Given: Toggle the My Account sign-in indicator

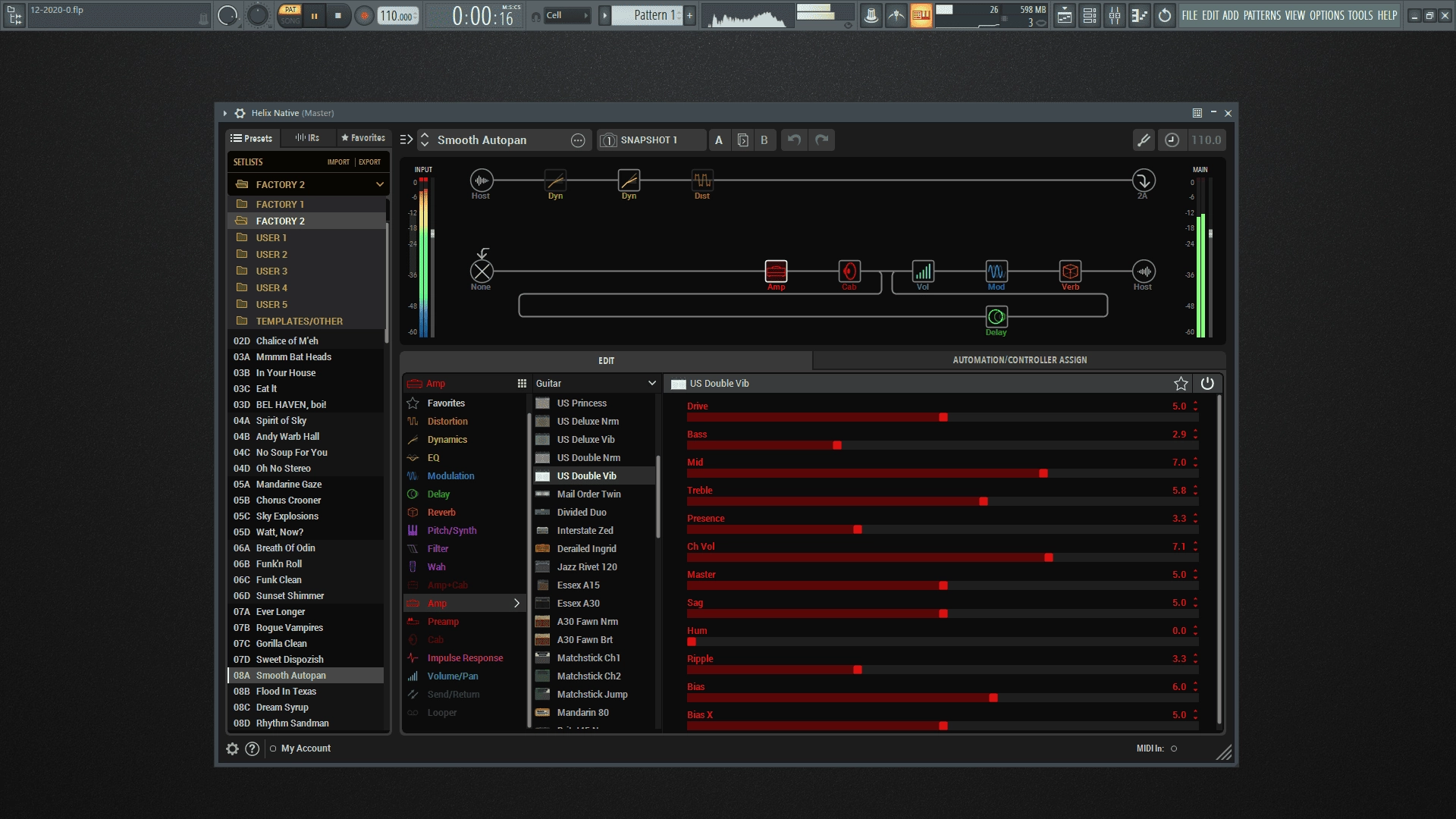Looking at the screenshot, I should (273, 748).
